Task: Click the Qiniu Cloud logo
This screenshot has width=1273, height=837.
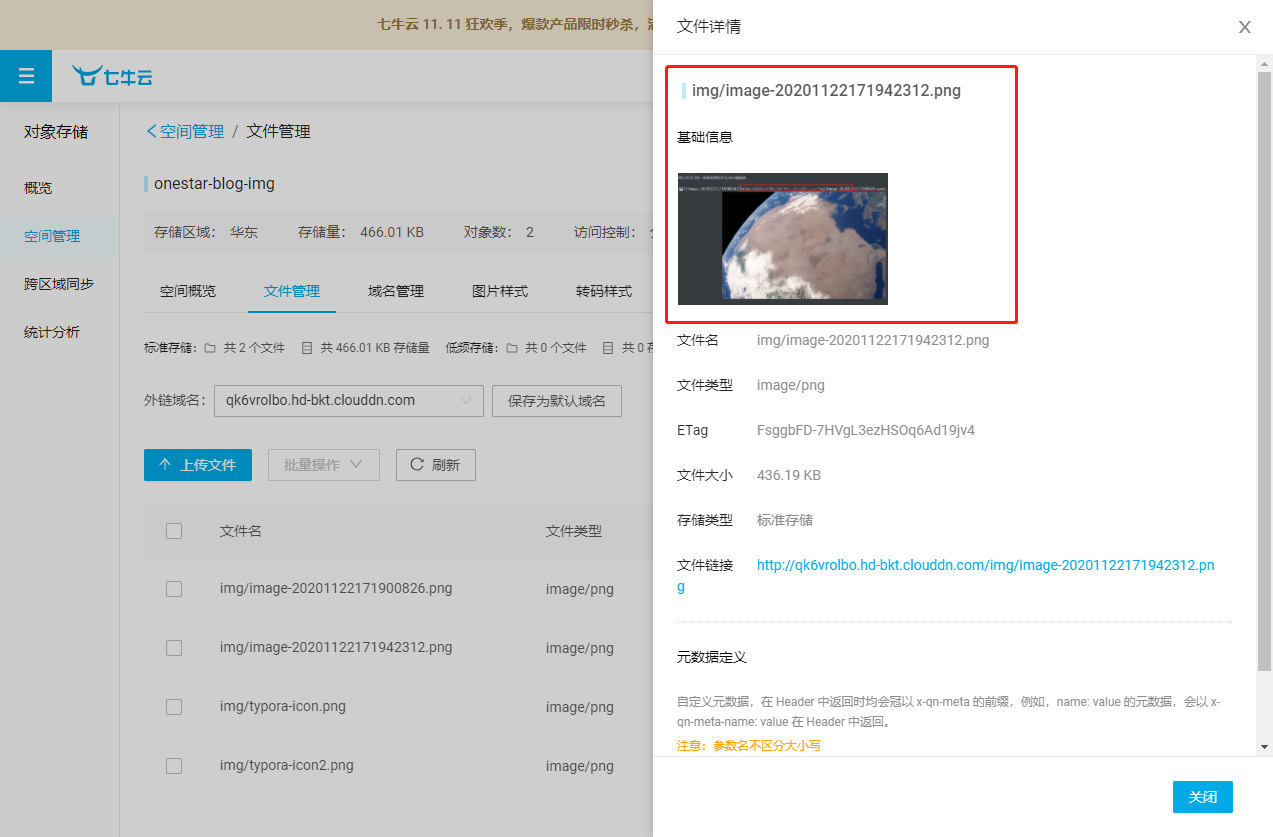Action: [x=112, y=77]
